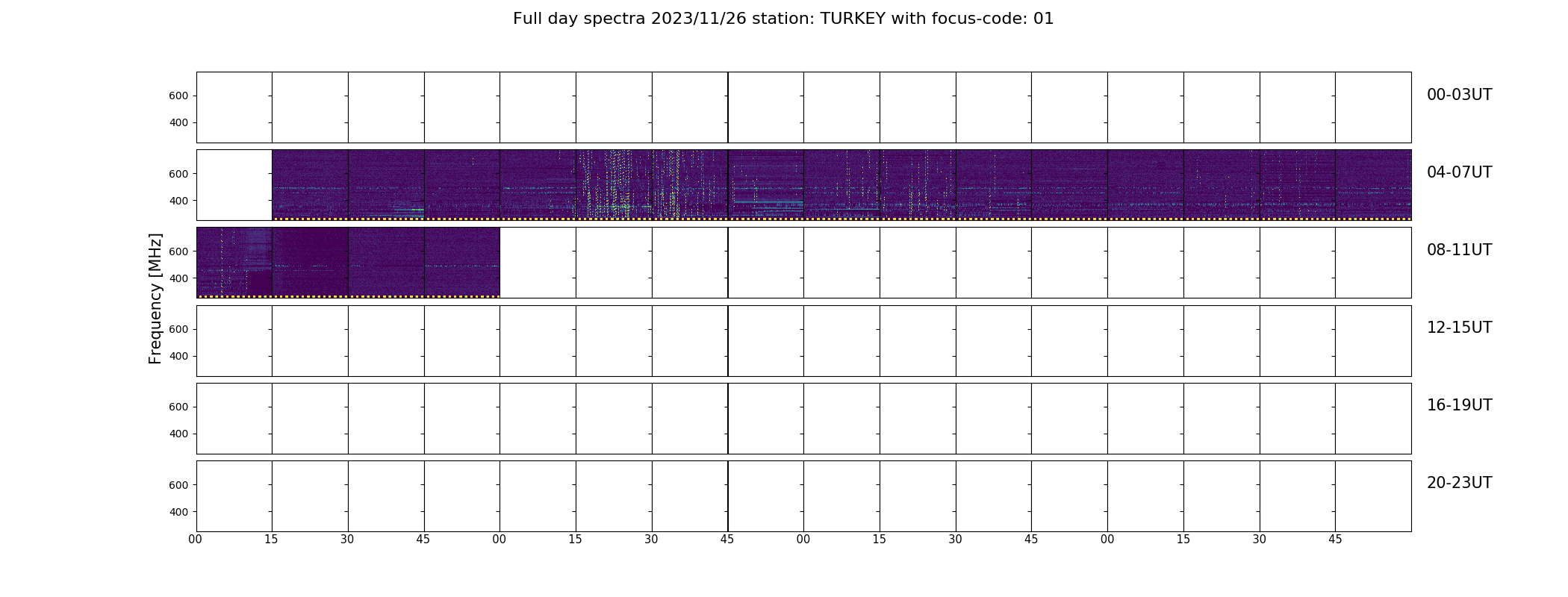Image resolution: width=1568 pixels, height=597 pixels.
Task: Click the last '45' time-axis tick label
Action: pos(1335,540)
